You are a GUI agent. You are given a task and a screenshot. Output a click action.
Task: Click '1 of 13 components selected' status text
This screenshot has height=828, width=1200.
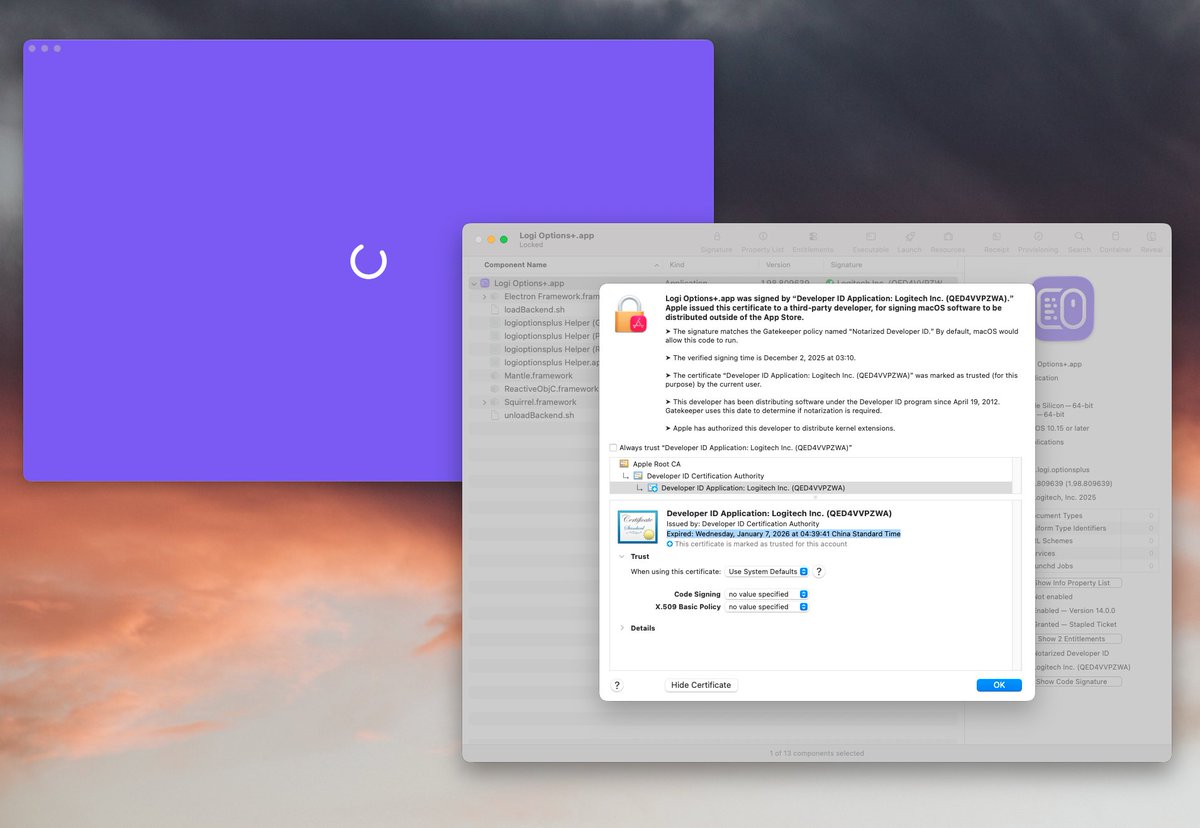pyautogui.click(x=816, y=753)
